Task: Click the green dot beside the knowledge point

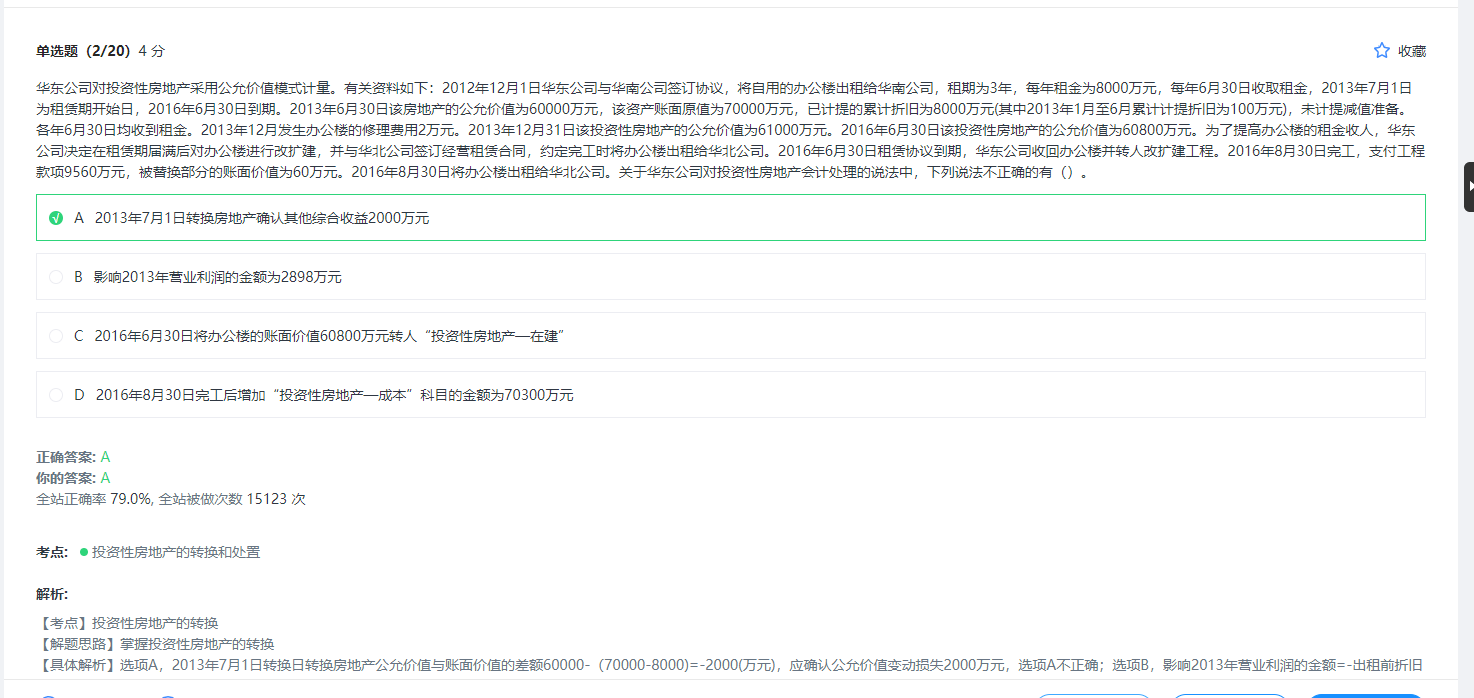Action: tap(84, 552)
